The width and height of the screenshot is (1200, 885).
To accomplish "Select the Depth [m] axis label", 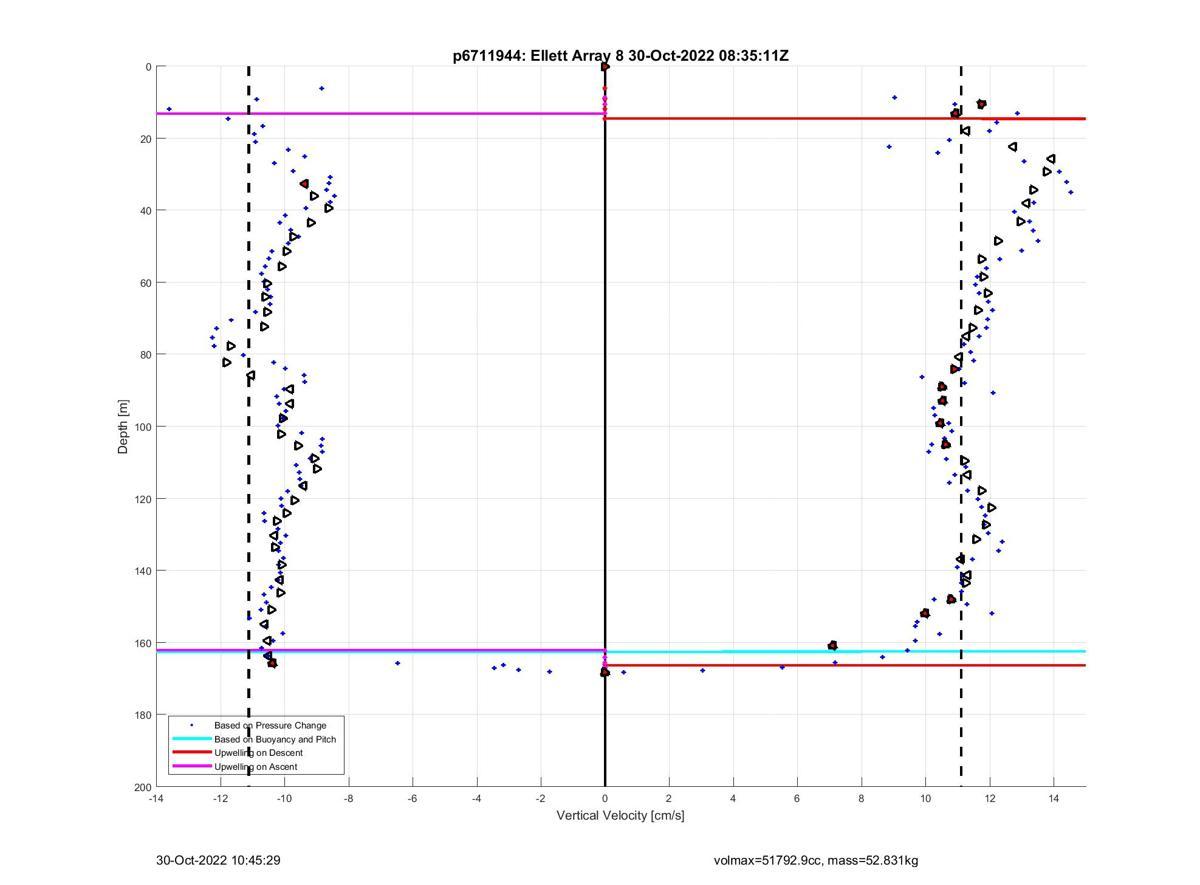I will 123,427.
